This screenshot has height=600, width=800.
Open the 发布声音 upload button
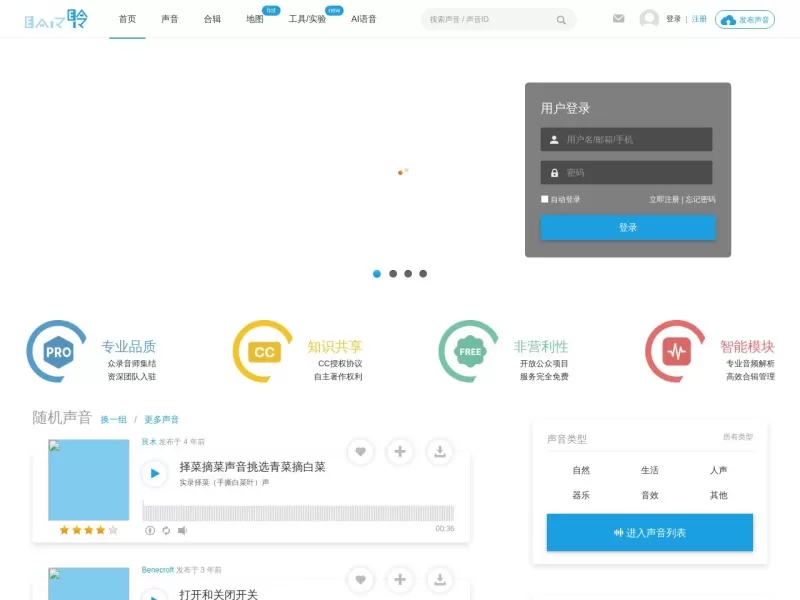(745, 20)
